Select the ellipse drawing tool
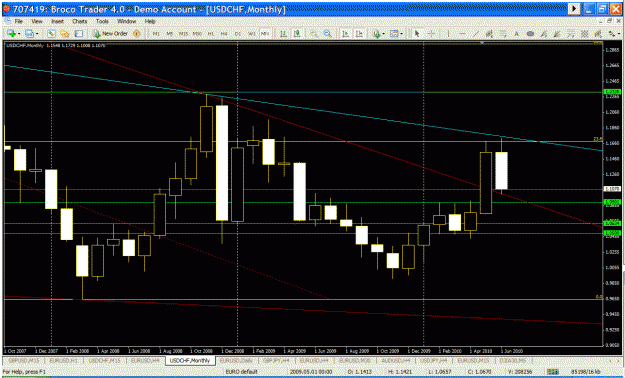This screenshot has width=625, height=378. coord(530,34)
